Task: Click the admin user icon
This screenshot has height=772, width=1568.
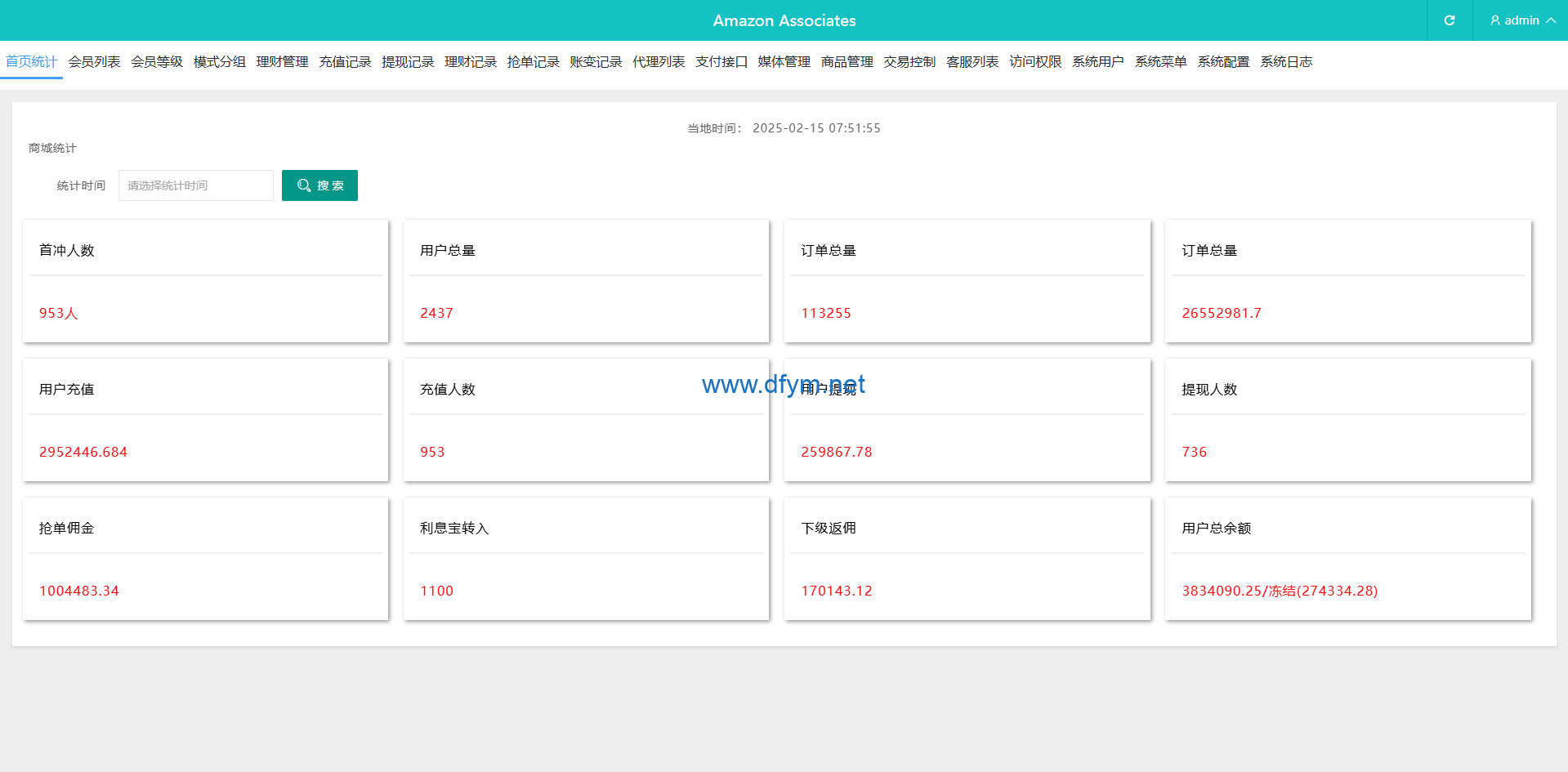Action: (x=1495, y=20)
